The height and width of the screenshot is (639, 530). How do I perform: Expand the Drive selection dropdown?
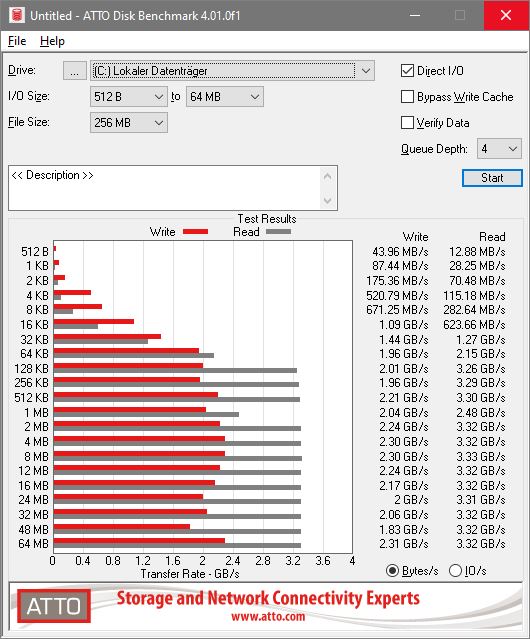366,71
